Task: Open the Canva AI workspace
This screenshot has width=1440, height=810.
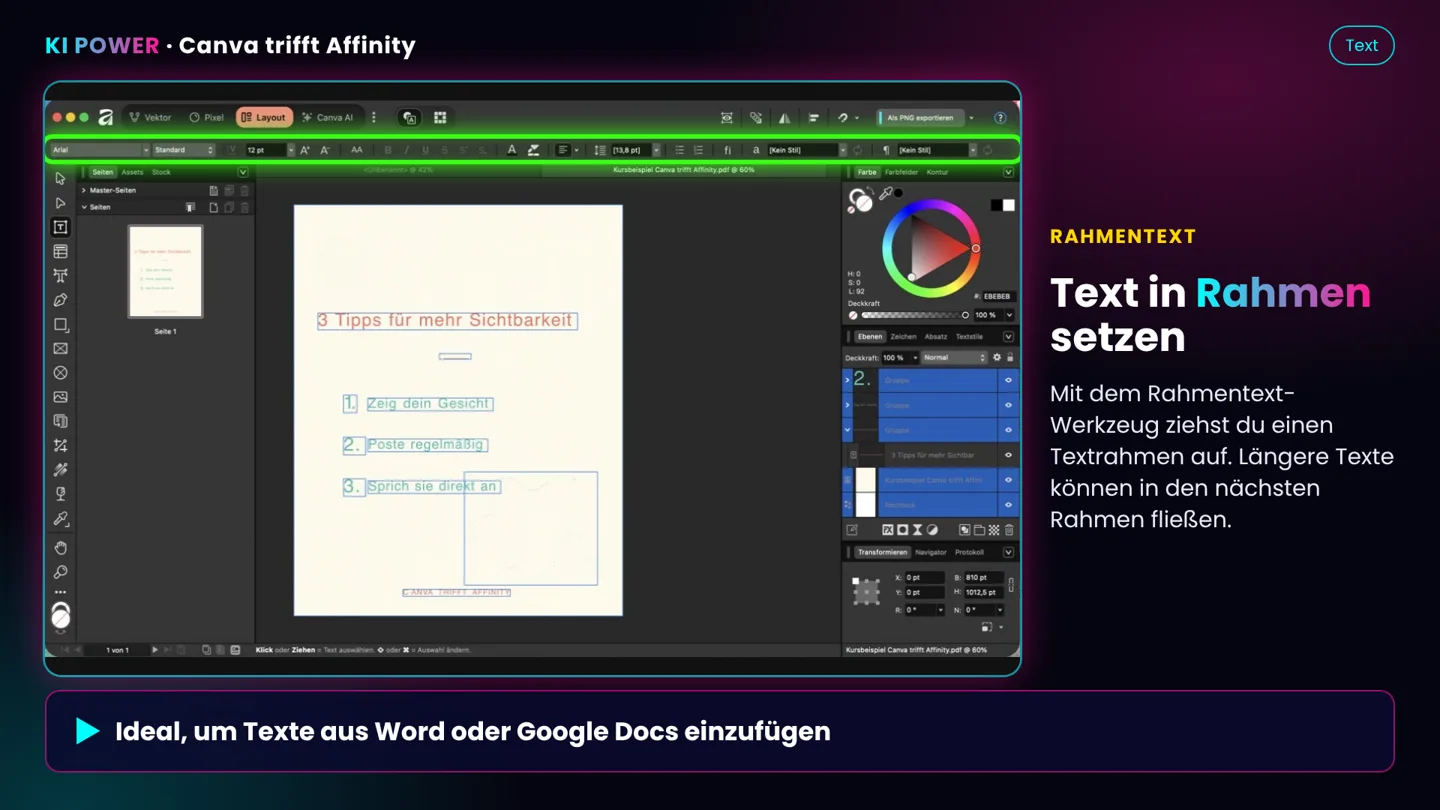Action: (x=328, y=118)
